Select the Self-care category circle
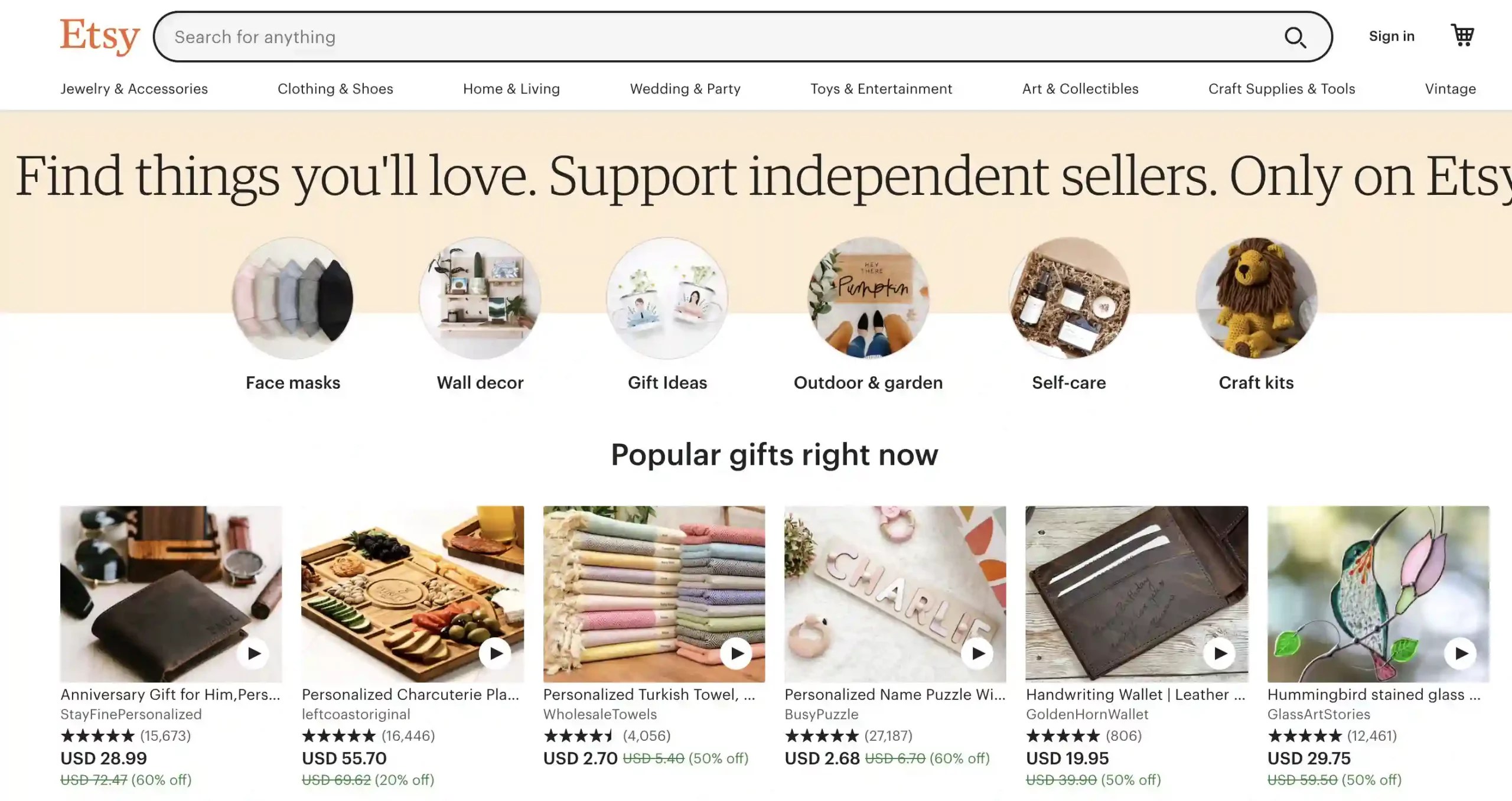Image resolution: width=1512 pixels, height=801 pixels. 1069,298
